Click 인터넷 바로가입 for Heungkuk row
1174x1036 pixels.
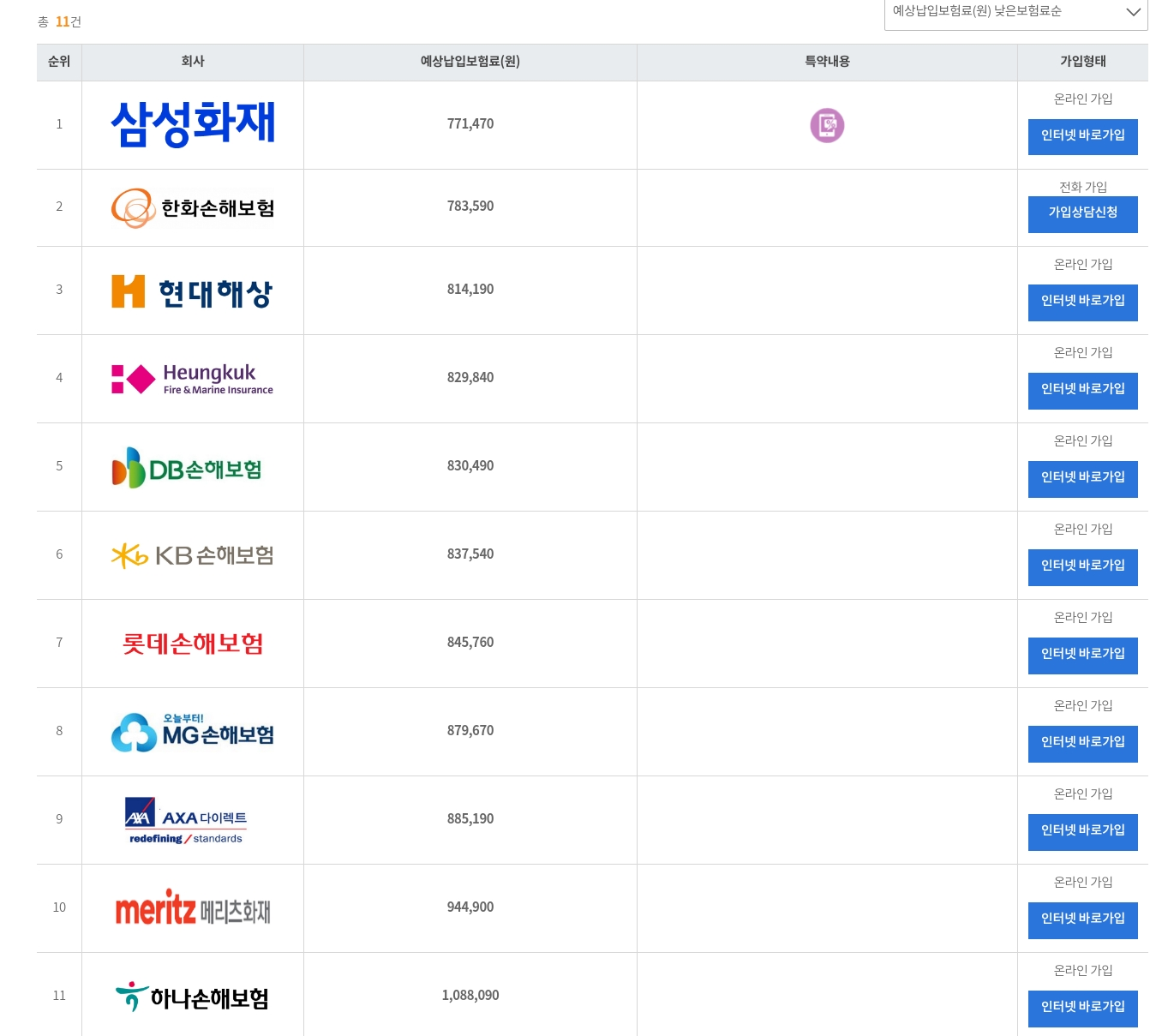point(1083,390)
